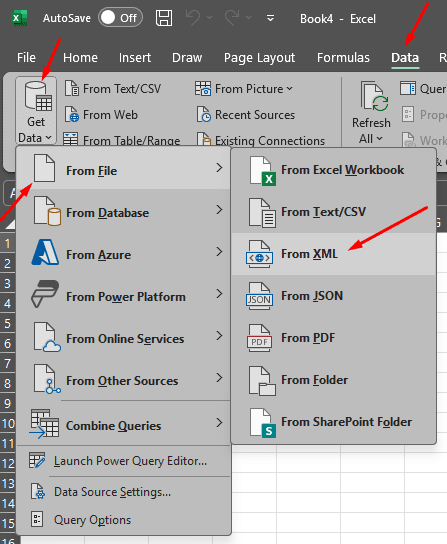This screenshot has width=447, height=544.
Task: Click the Undo arrow icon
Action: [x=193, y=17]
